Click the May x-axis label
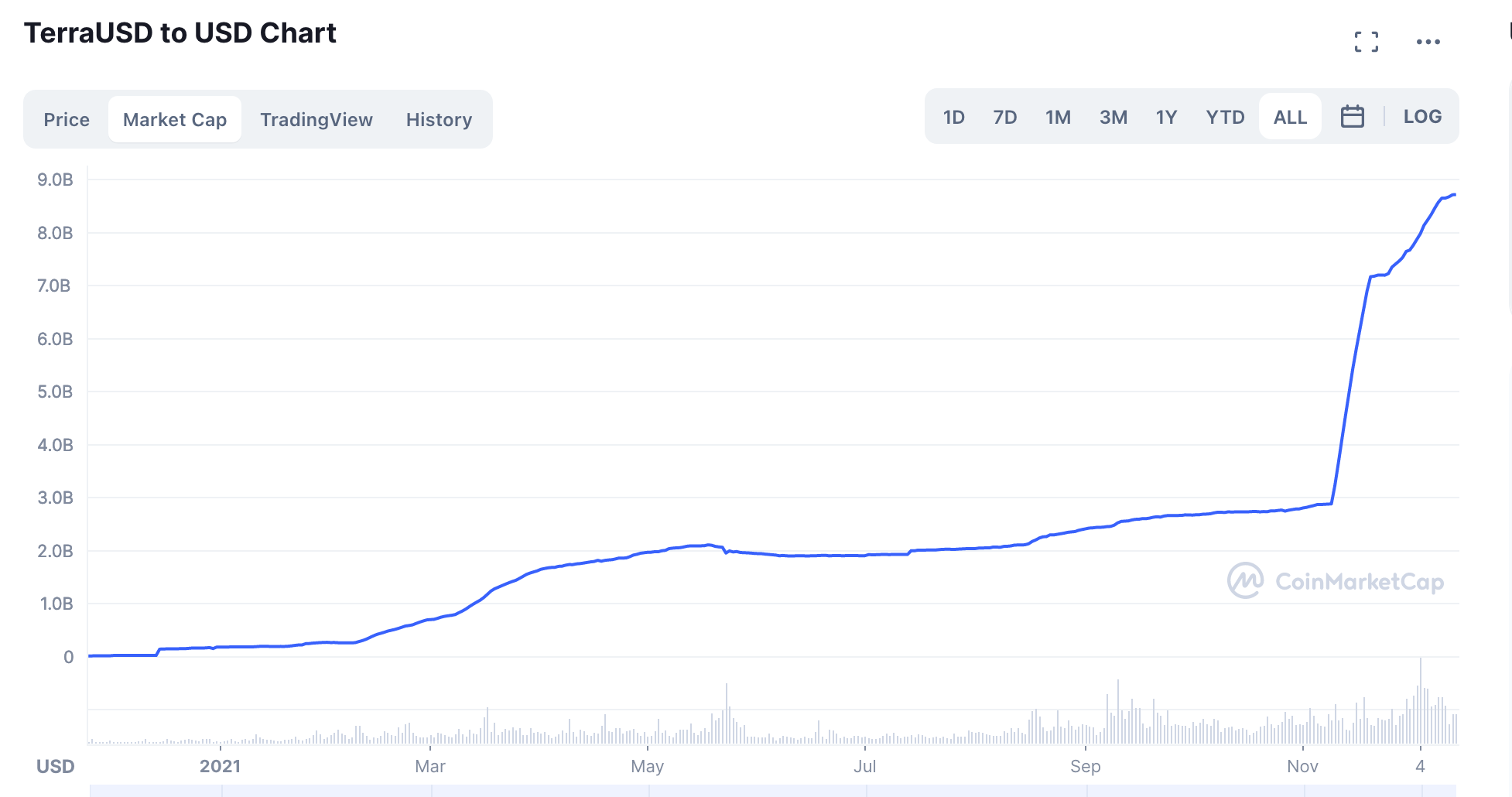 point(648,766)
